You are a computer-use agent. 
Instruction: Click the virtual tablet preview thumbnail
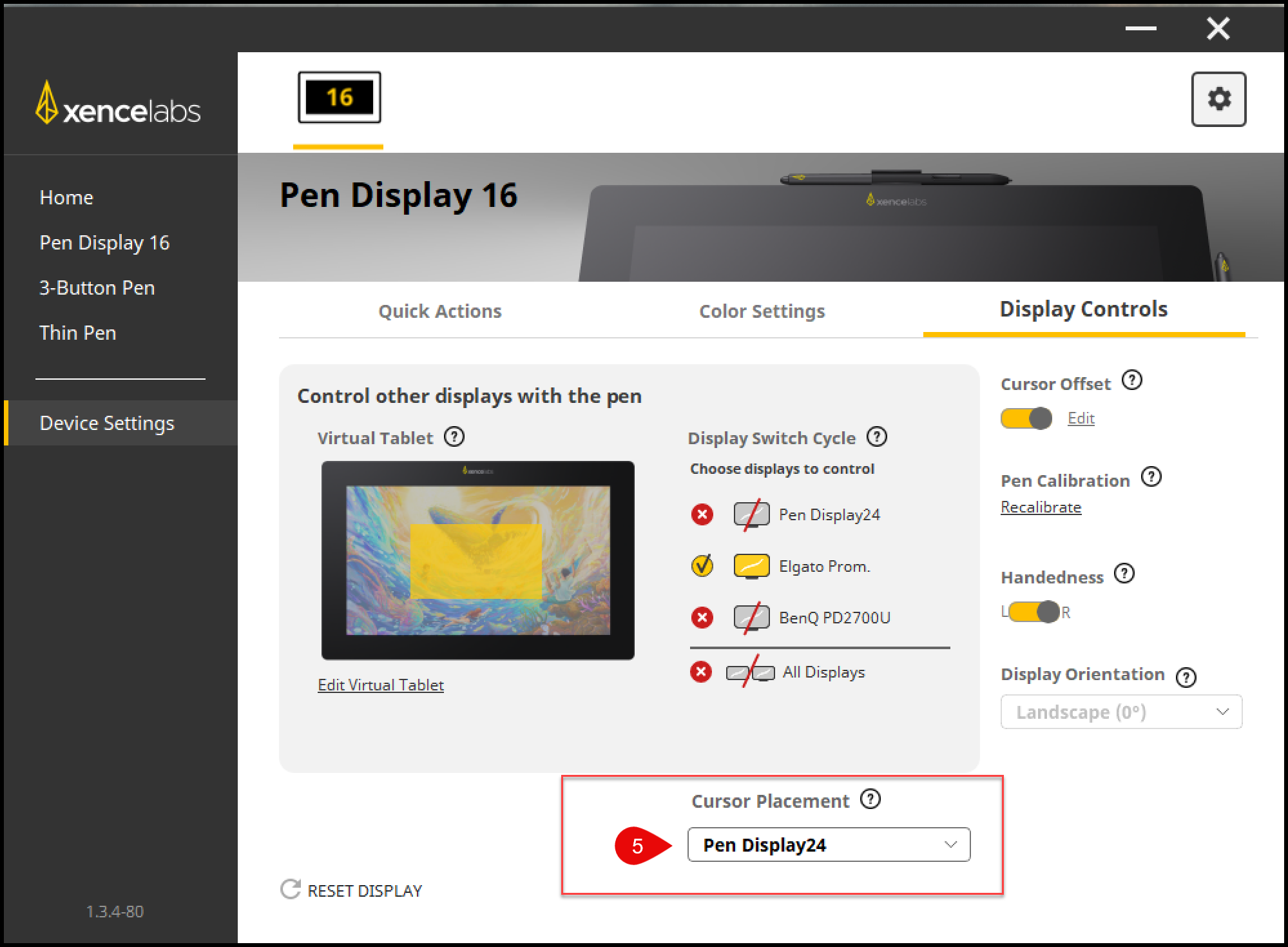tap(477, 560)
